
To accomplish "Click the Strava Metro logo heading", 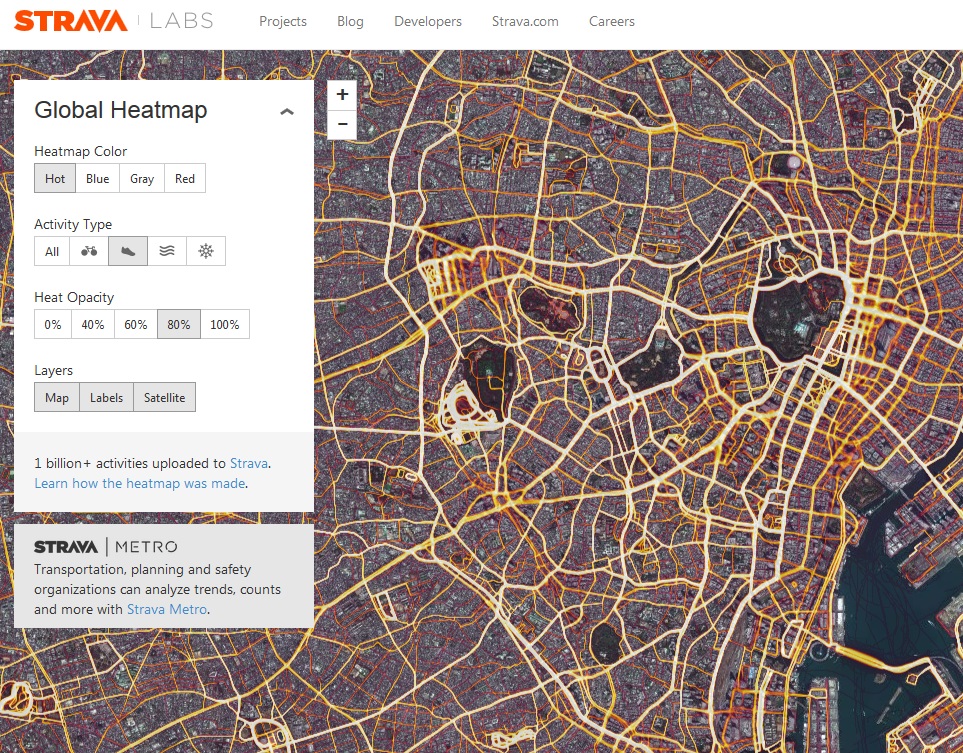I will click(x=106, y=547).
